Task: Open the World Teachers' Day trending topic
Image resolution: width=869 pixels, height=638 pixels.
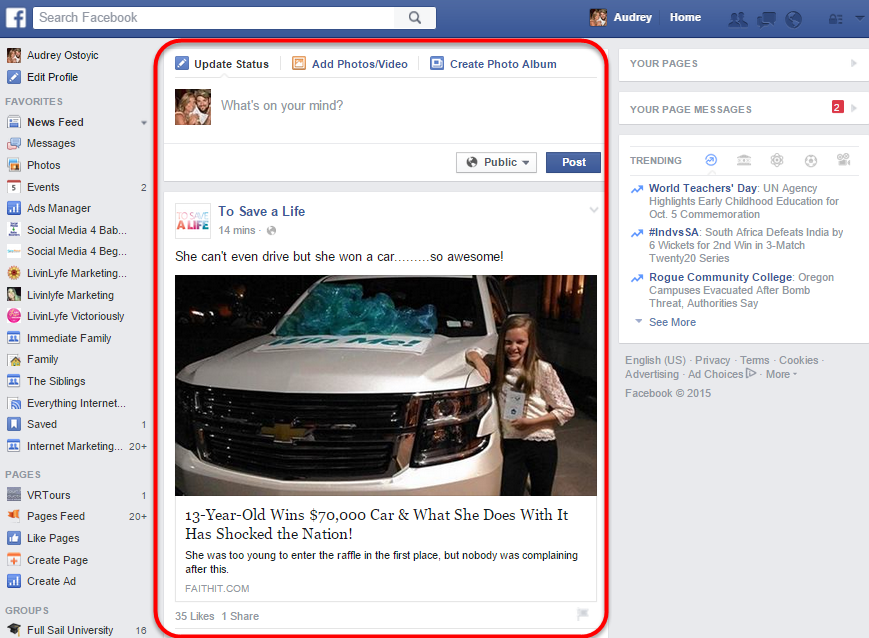Action: (703, 188)
